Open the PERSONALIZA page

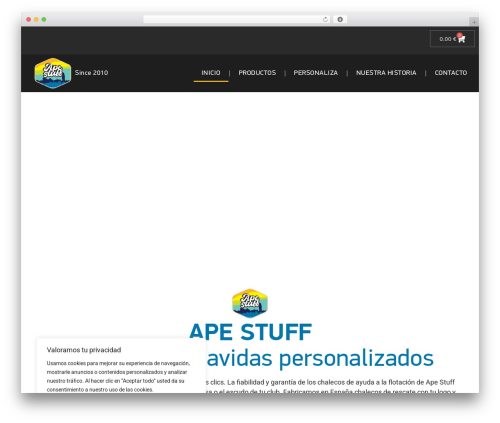(x=315, y=73)
